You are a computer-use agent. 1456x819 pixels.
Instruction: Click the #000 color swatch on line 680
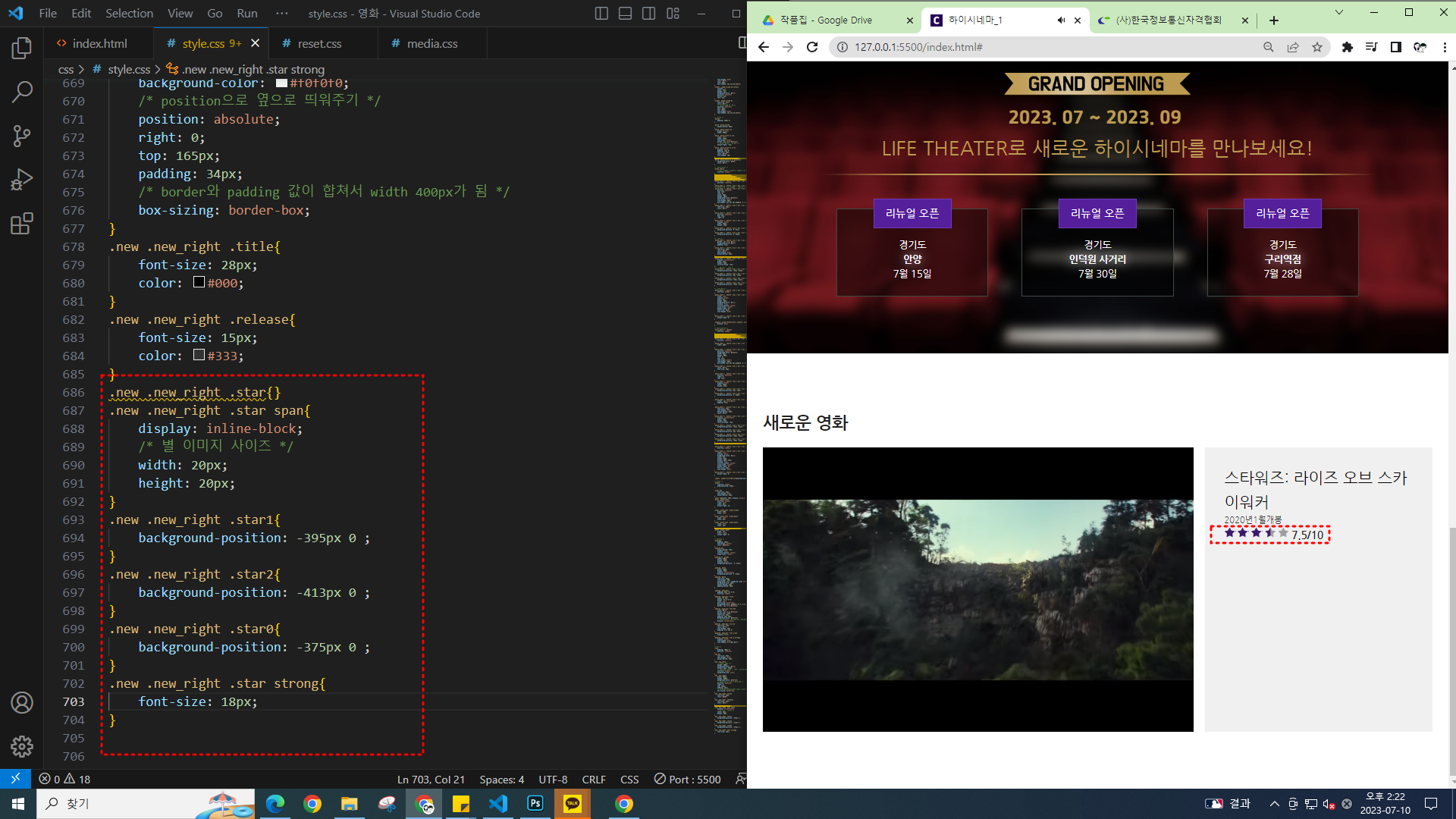[199, 283]
